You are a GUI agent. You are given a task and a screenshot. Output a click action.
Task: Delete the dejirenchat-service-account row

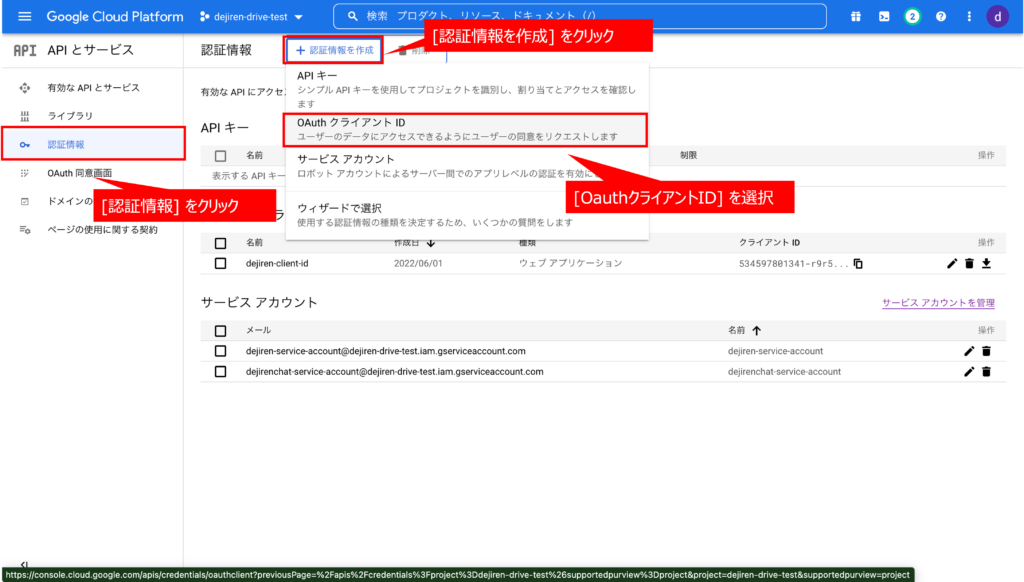point(986,372)
